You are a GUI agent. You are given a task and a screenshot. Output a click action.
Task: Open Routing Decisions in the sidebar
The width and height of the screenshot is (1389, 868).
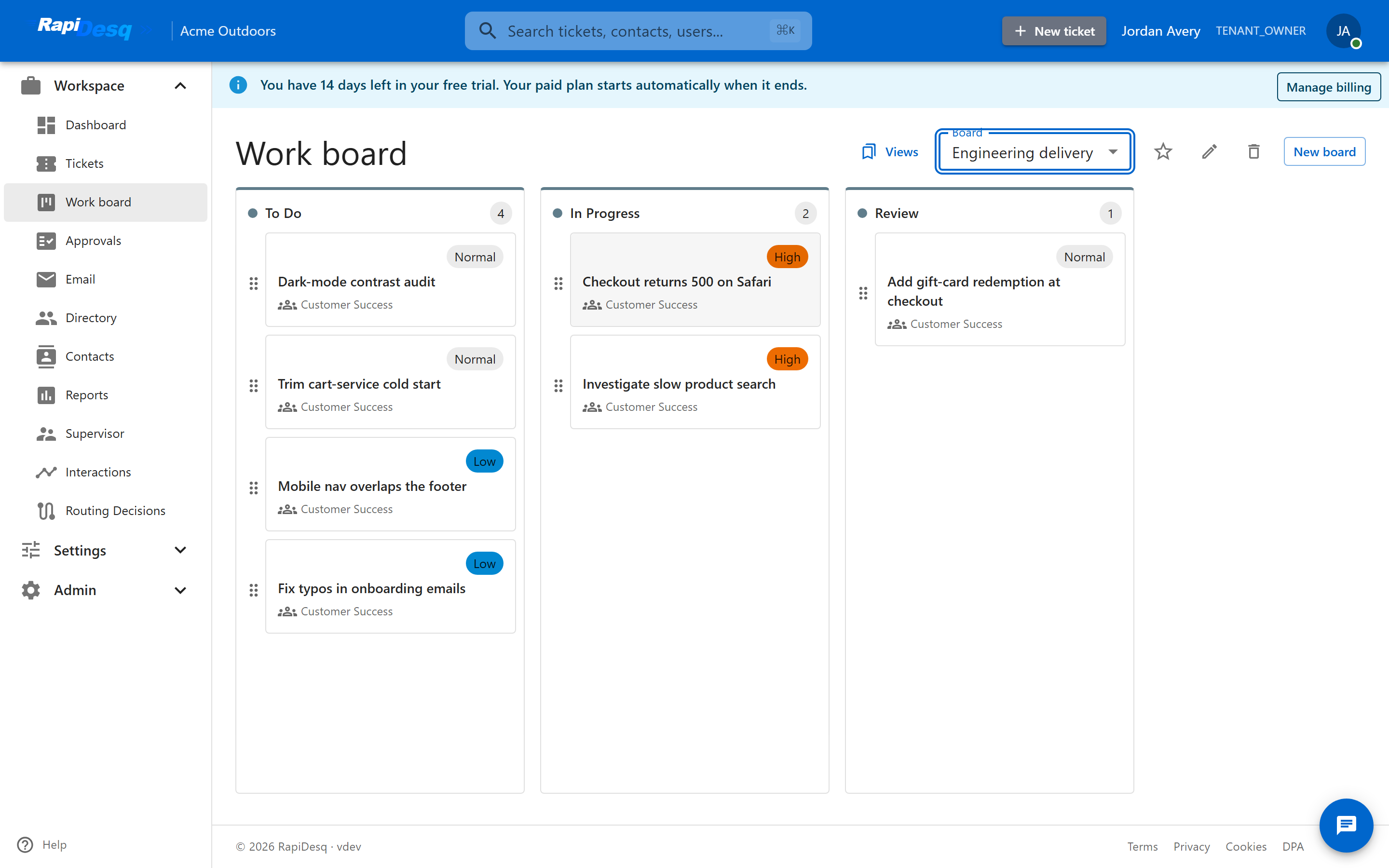[105, 510]
